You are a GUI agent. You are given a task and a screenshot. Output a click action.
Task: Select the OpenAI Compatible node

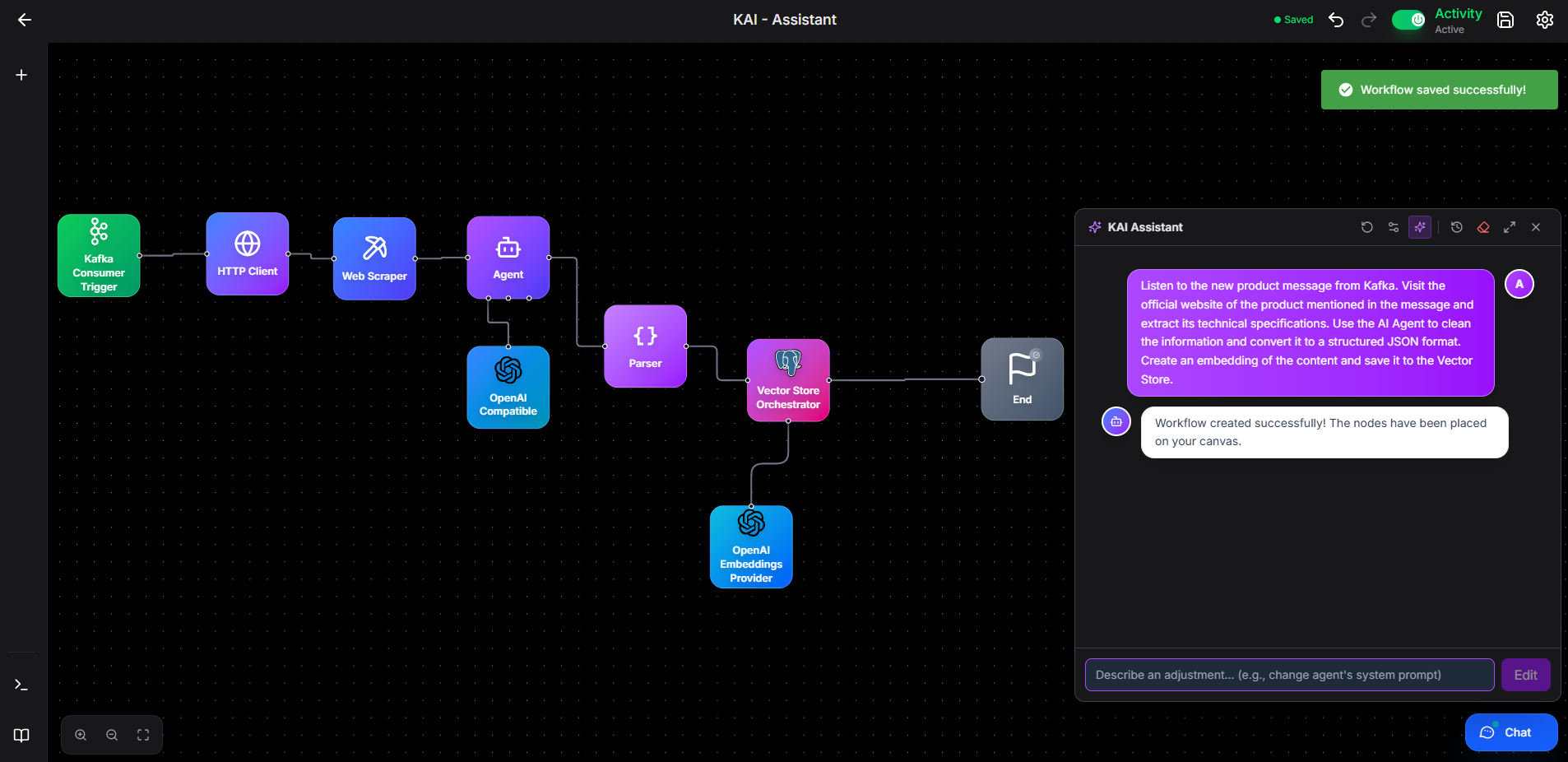[x=508, y=387]
